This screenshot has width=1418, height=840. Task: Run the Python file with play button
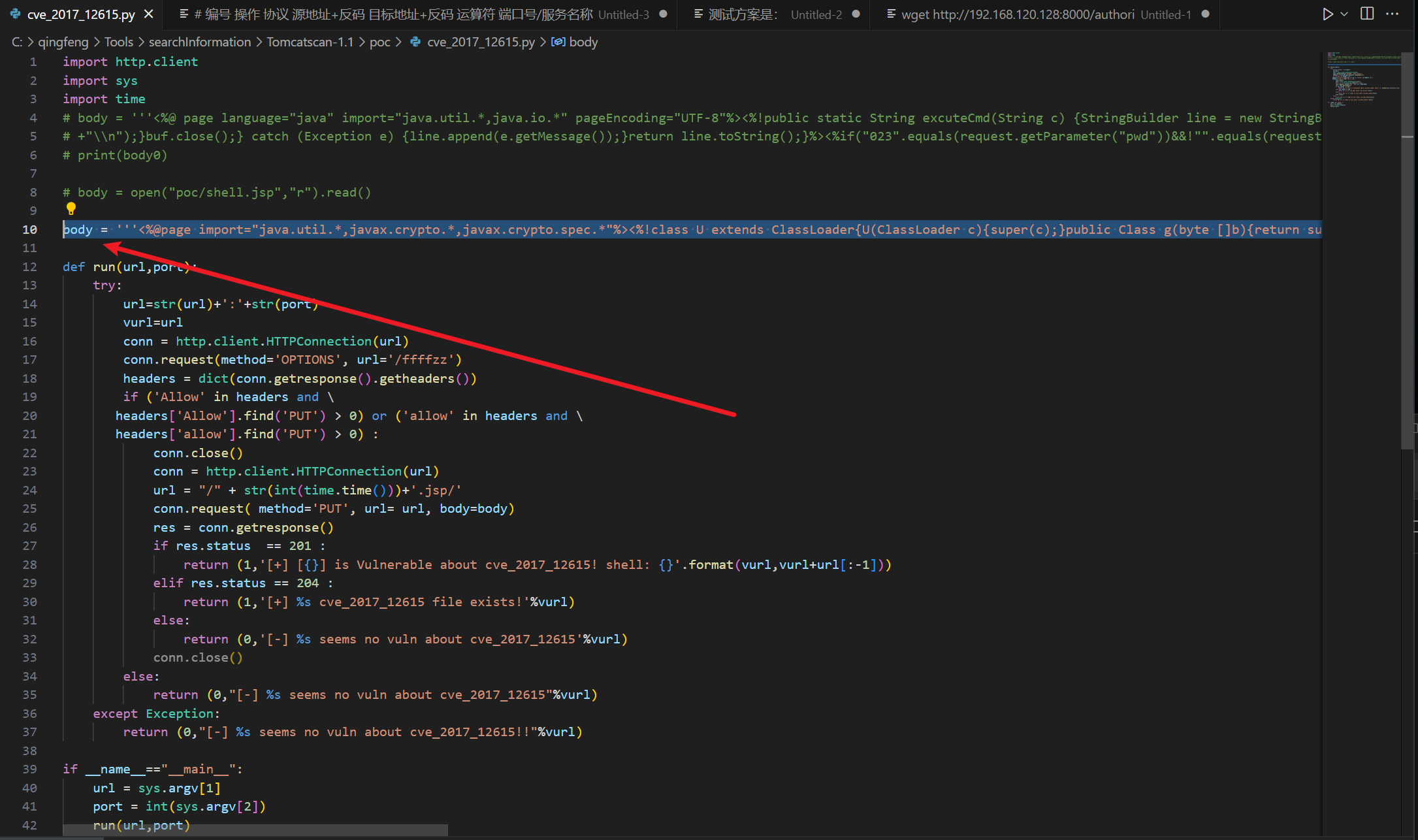click(x=1327, y=14)
